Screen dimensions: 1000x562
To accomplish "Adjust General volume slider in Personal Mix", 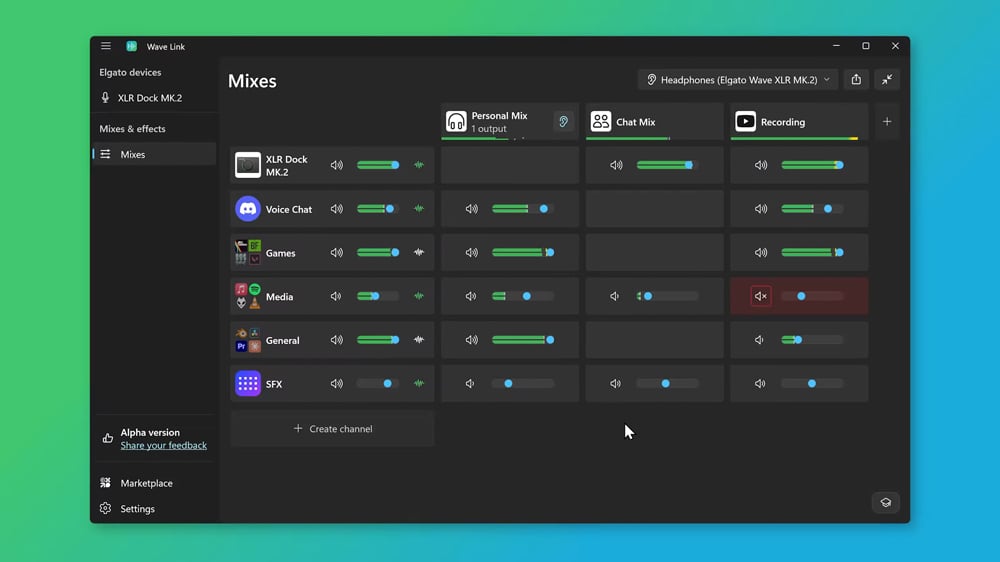I will pos(523,340).
